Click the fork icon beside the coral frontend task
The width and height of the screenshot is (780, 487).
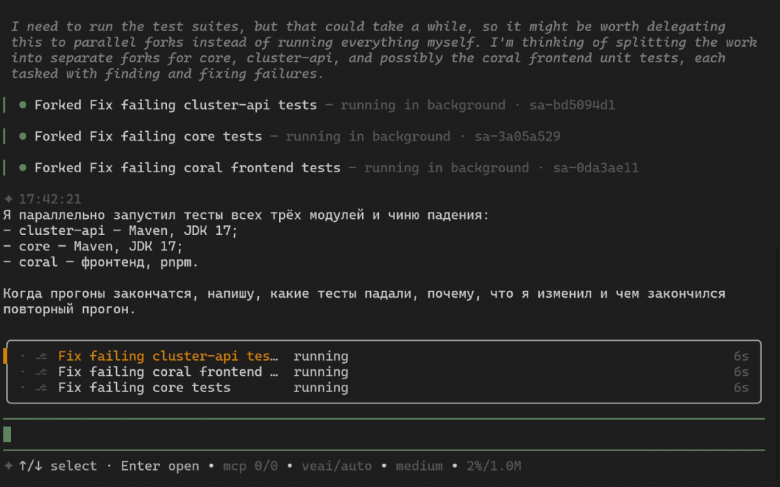41,372
